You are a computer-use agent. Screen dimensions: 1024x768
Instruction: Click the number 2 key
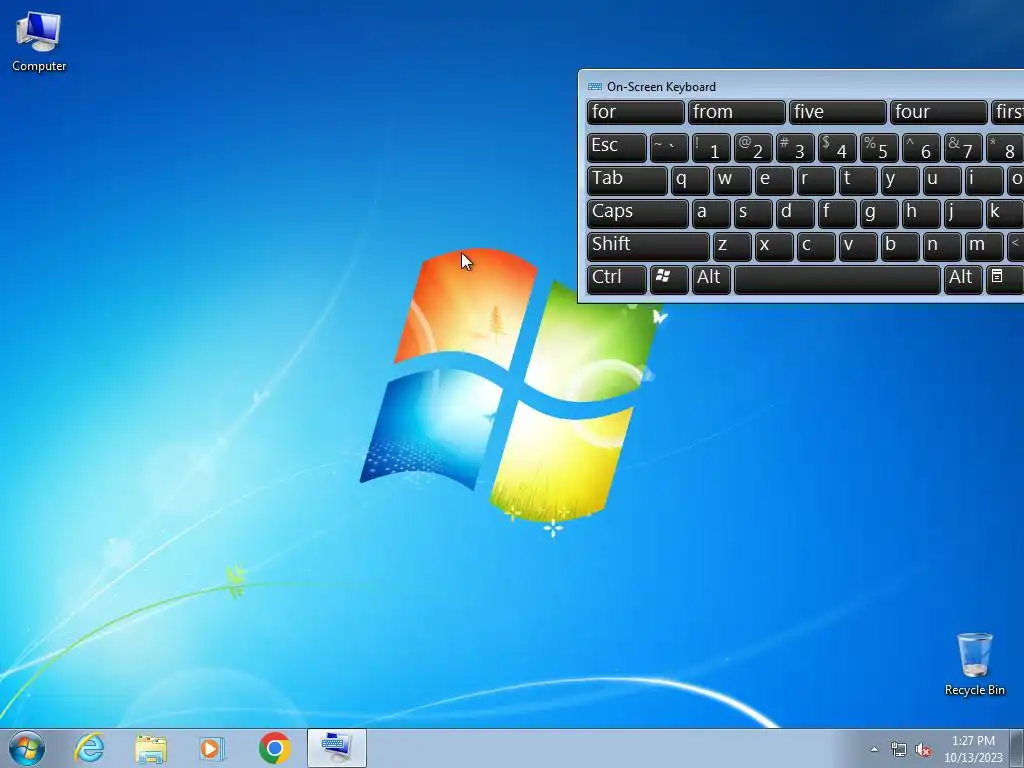(x=753, y=148)
